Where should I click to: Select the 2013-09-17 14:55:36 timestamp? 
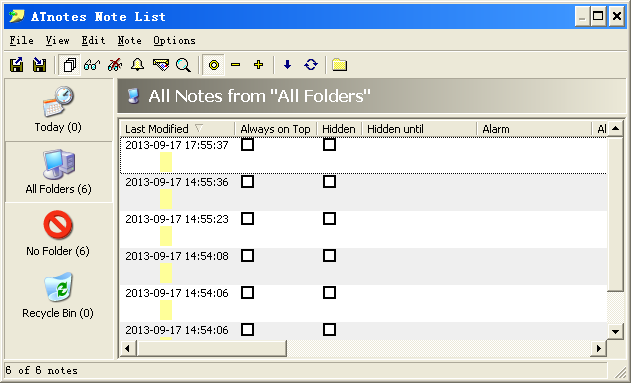177,182
